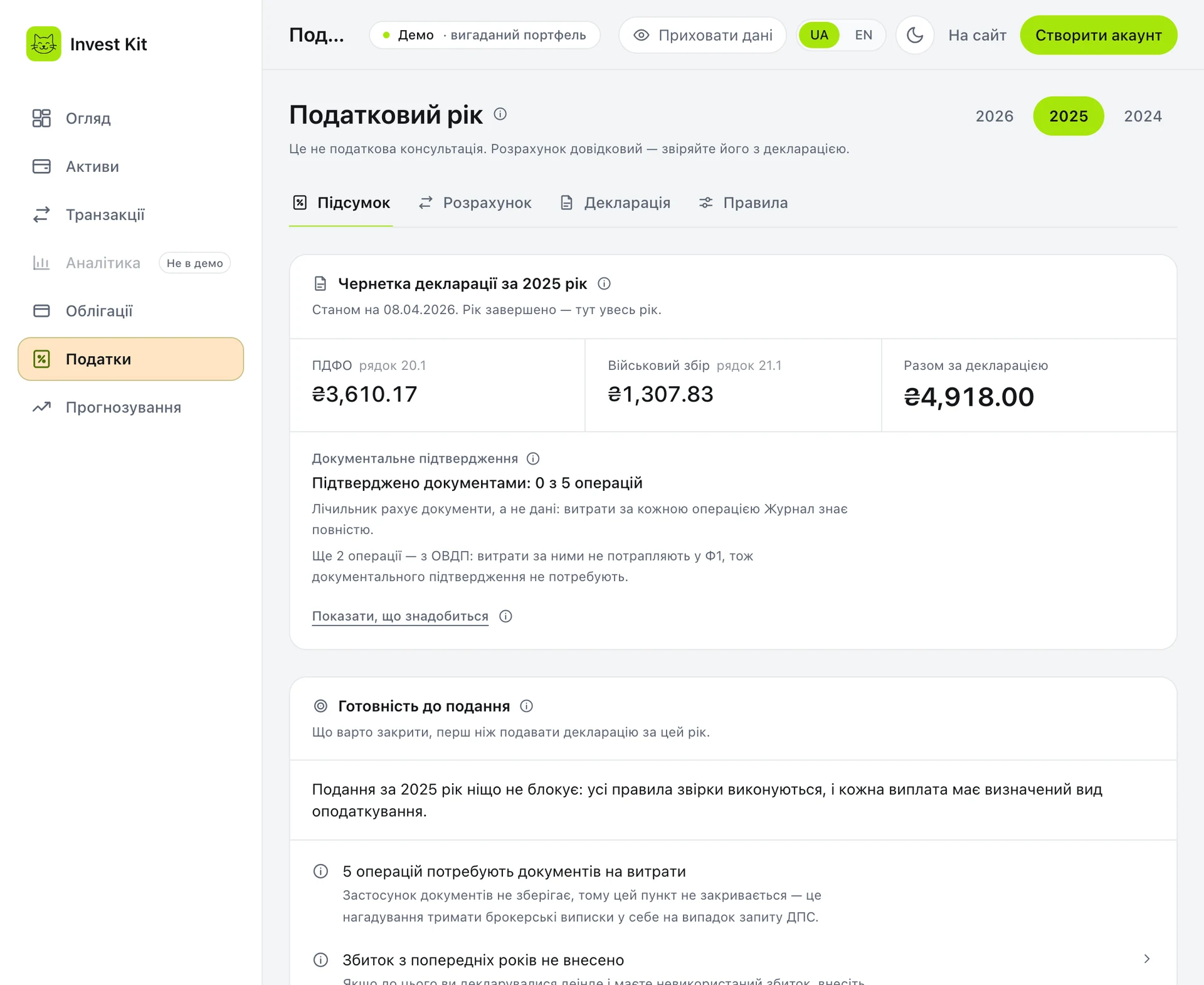Open the Активи card icon

41,166
